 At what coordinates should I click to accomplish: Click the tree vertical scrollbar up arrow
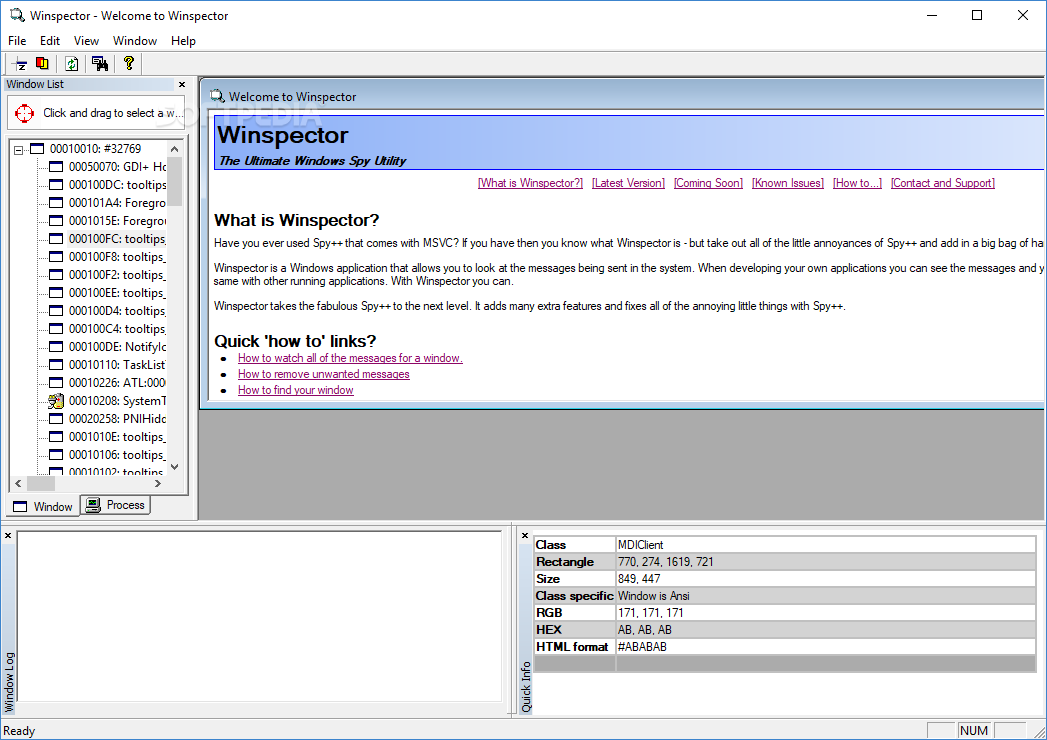click(175, 149)
